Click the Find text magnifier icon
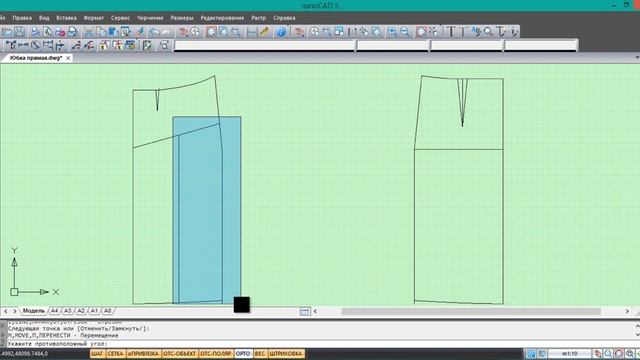Viewport: 640px width, 360px height. [488, 32]
